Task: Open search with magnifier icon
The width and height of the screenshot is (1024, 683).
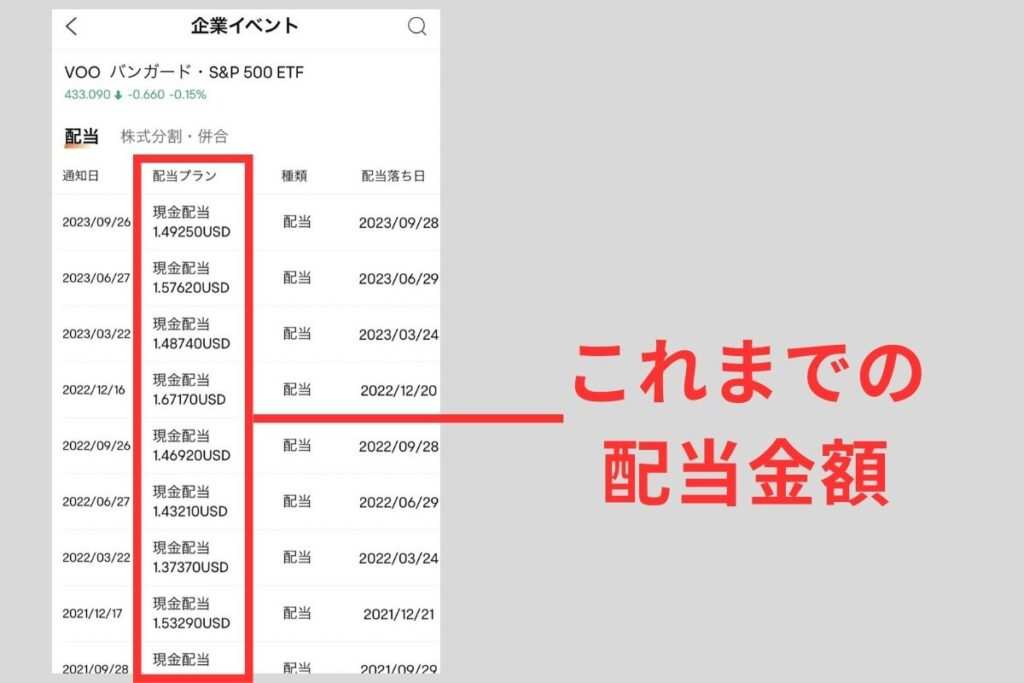Action: pos(417,27)
